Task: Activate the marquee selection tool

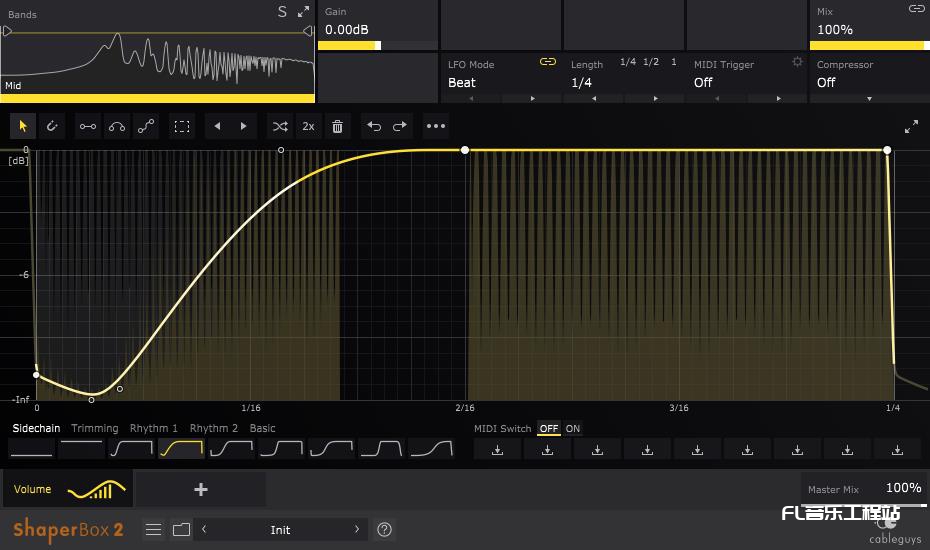Action: tap(182, 126)
